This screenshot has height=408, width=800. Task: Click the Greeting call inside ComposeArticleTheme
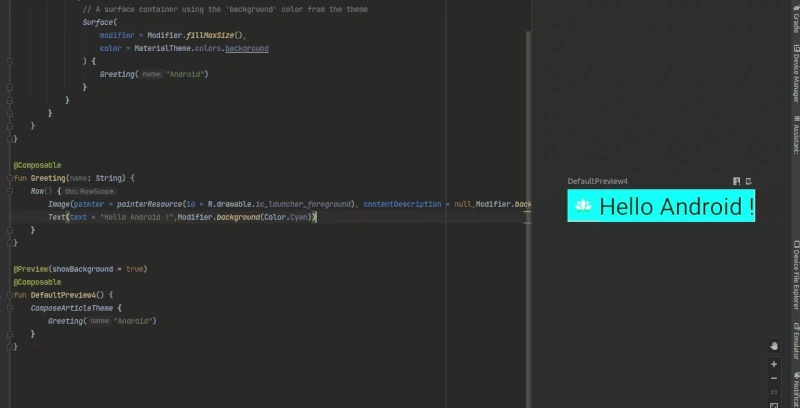(102, 321)
